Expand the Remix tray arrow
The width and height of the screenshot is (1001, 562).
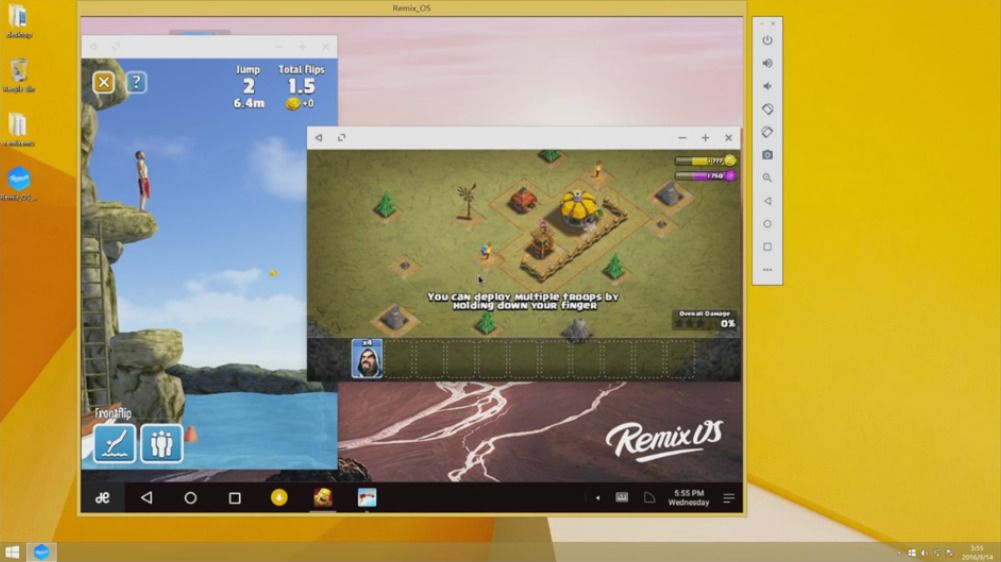point(598,497)
